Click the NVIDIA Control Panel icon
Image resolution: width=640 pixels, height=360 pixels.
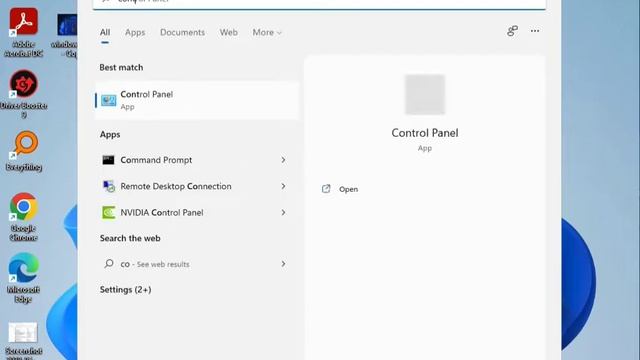(109, 213)
